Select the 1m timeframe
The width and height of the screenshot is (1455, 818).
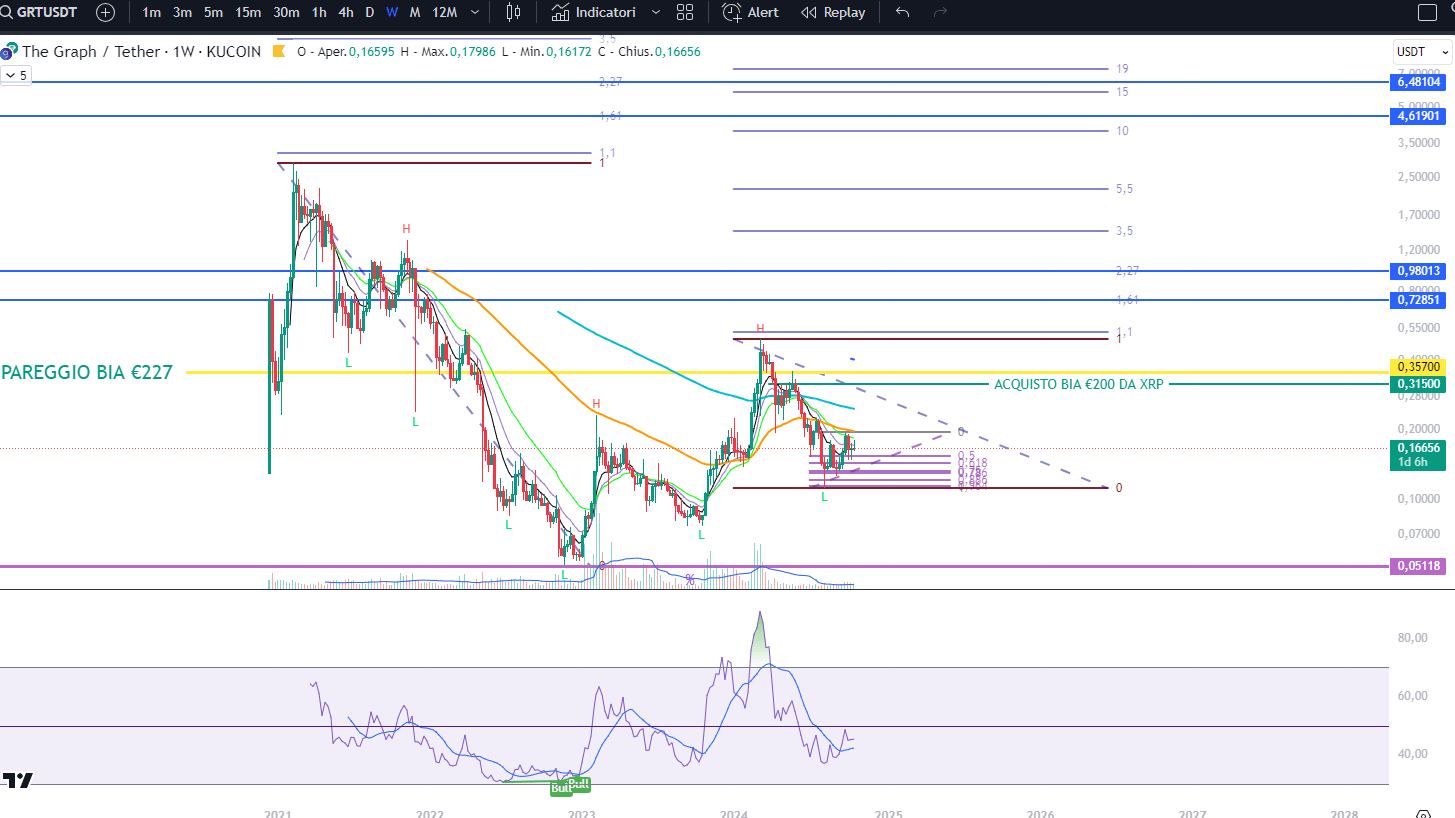click(152, 12)
